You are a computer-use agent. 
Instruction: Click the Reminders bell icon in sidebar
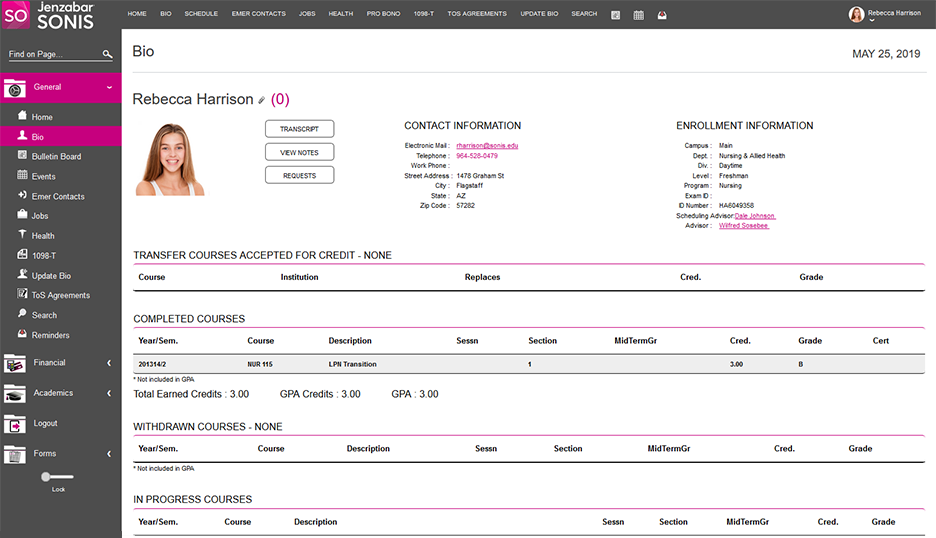pos(22,335)
